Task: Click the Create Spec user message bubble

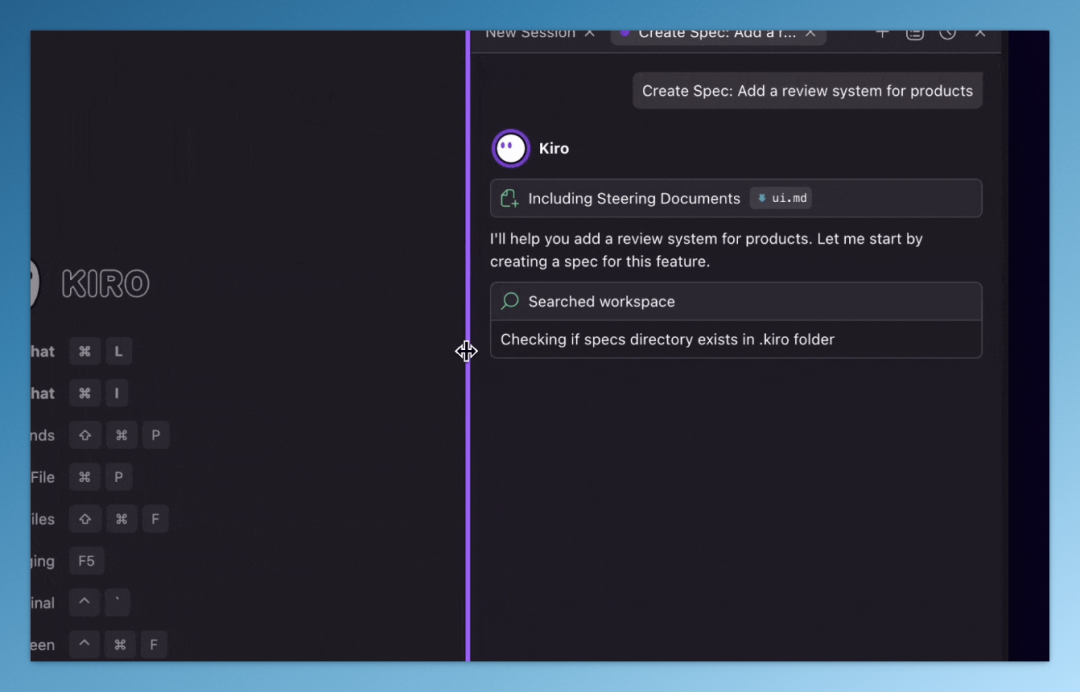Action: click(807, 91)
